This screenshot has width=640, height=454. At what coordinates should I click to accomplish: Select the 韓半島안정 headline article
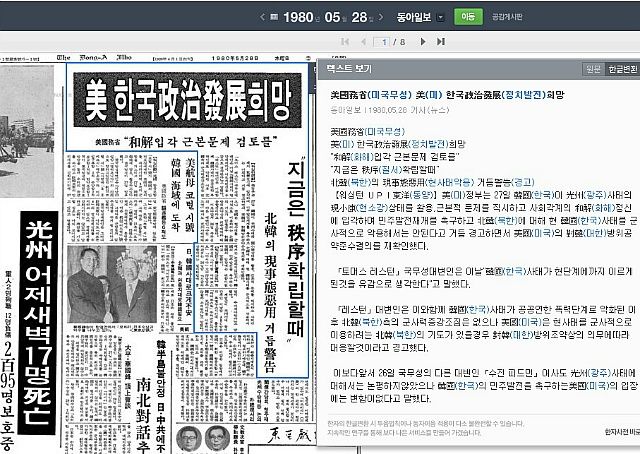point(161,396)
